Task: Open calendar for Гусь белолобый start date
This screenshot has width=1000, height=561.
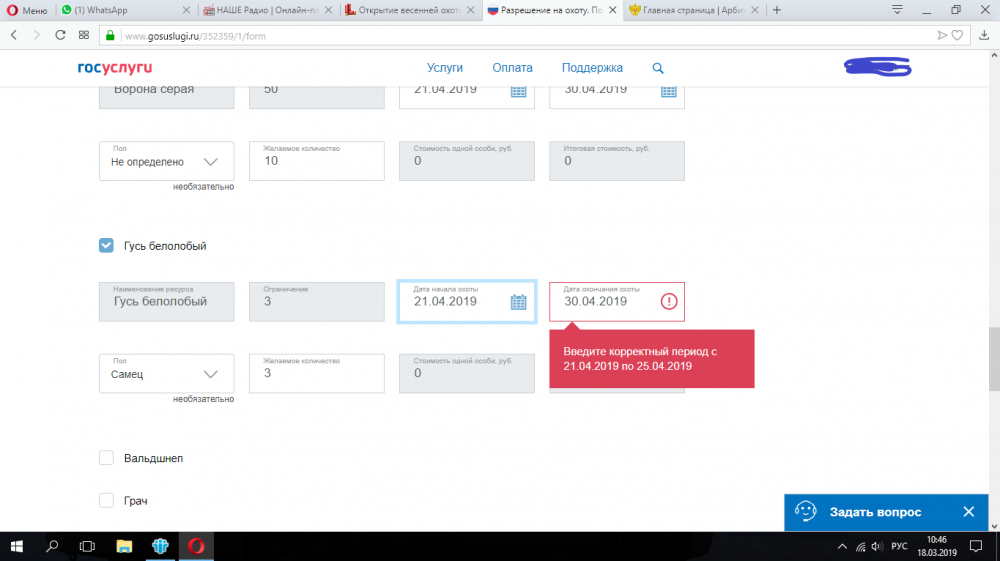Action: [x=518, y=302]
